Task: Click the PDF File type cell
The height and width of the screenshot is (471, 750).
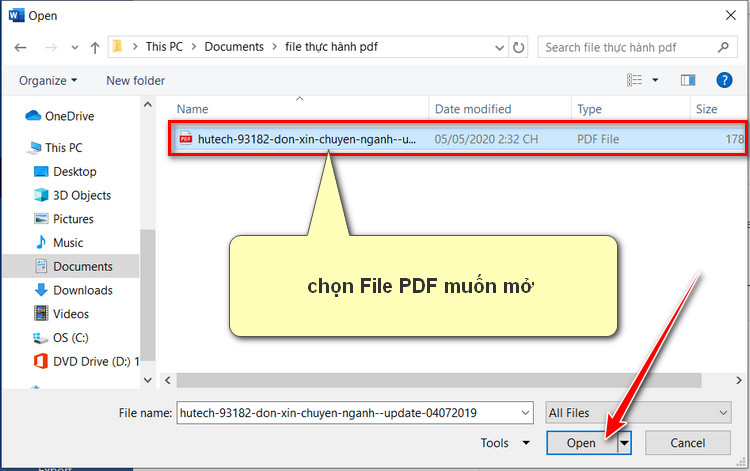Action: pos(598,139)
